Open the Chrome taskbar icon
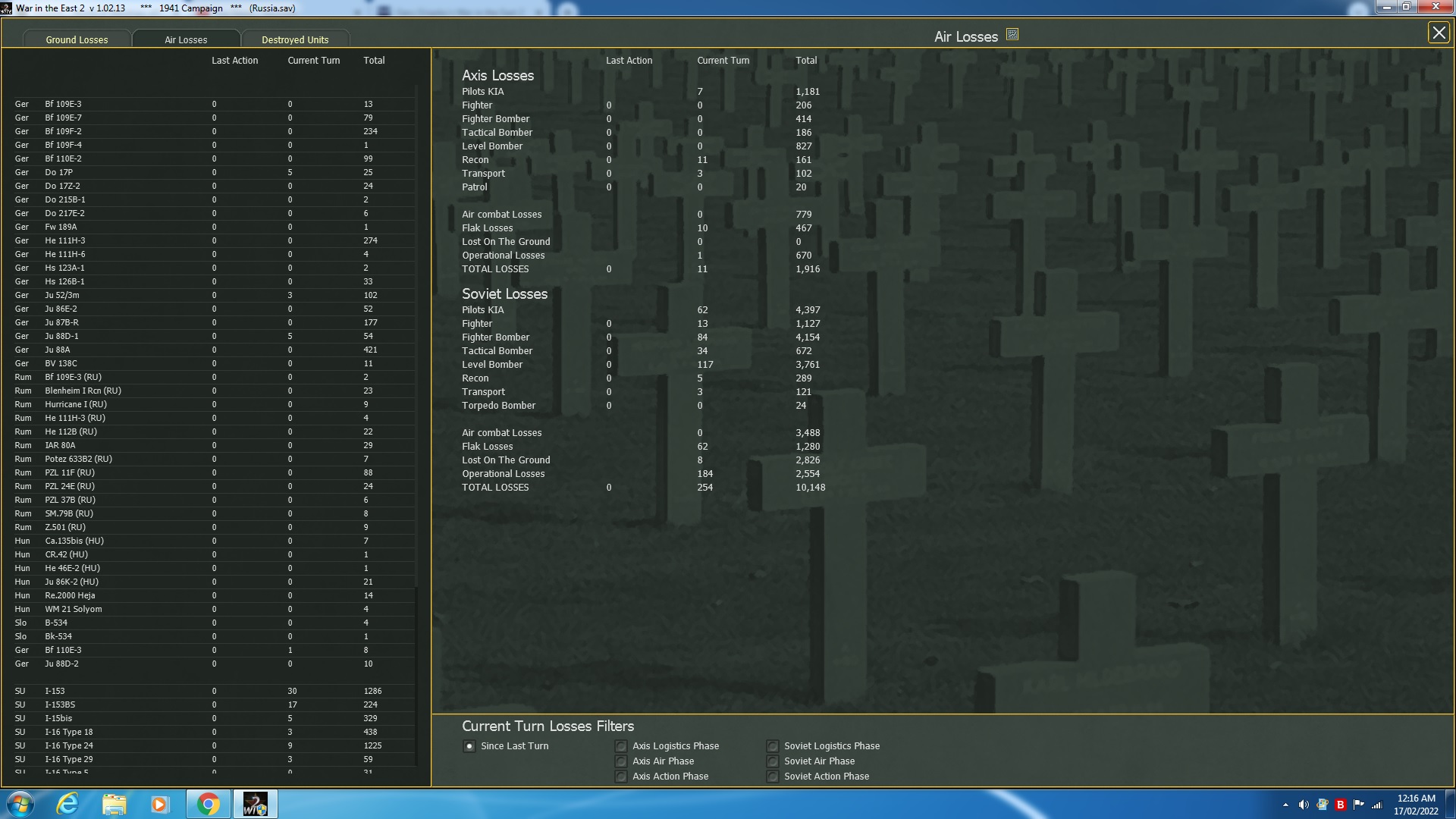This screenshot has height=819, width=1456. (x=208, y=804)
